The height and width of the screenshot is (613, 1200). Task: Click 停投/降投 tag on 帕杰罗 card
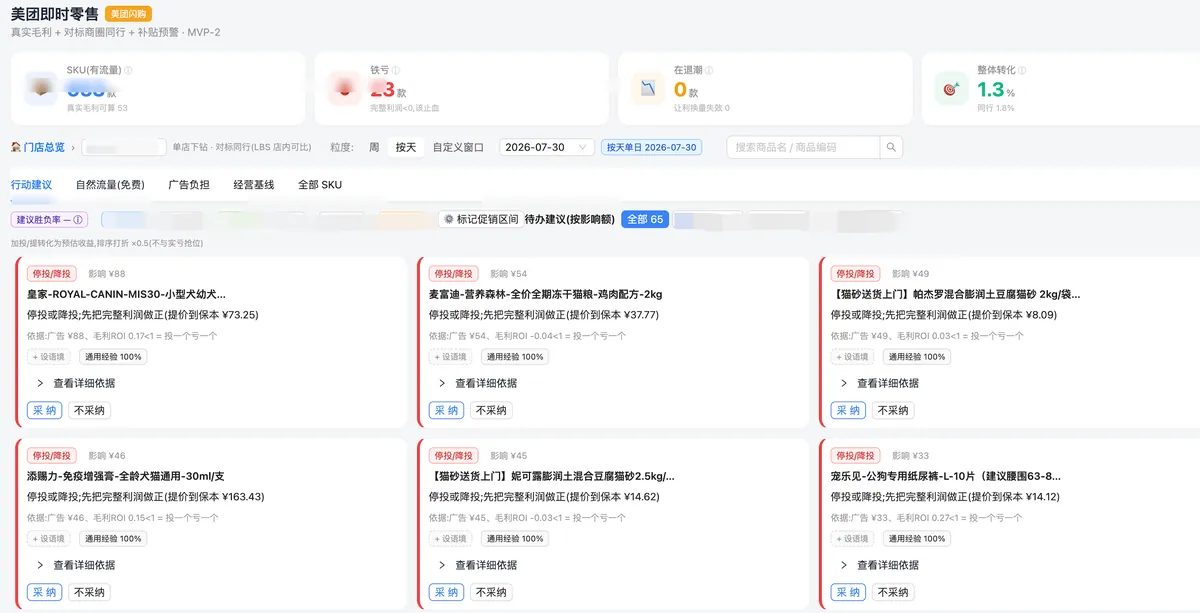click(x=855, y=274)
